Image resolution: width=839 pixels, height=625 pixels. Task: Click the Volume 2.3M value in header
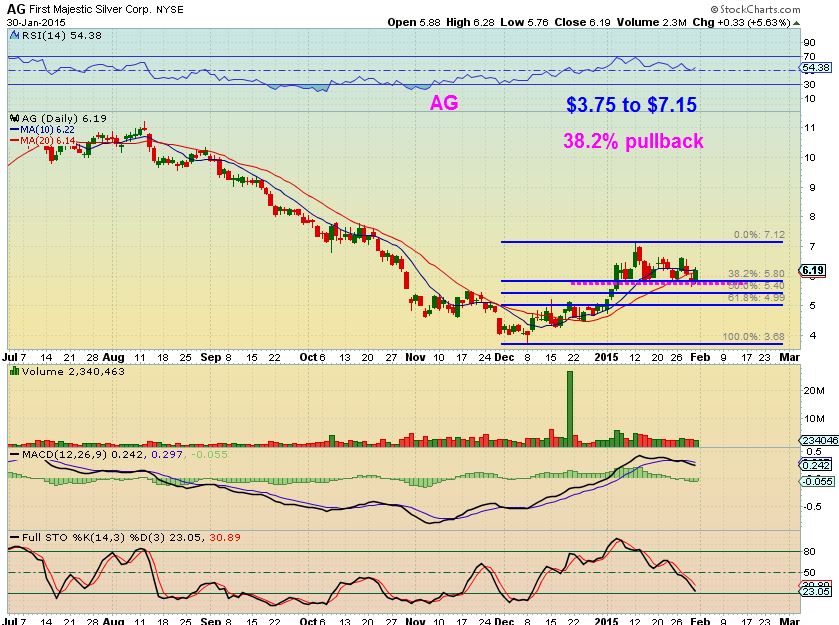click(x=651, y=22)
